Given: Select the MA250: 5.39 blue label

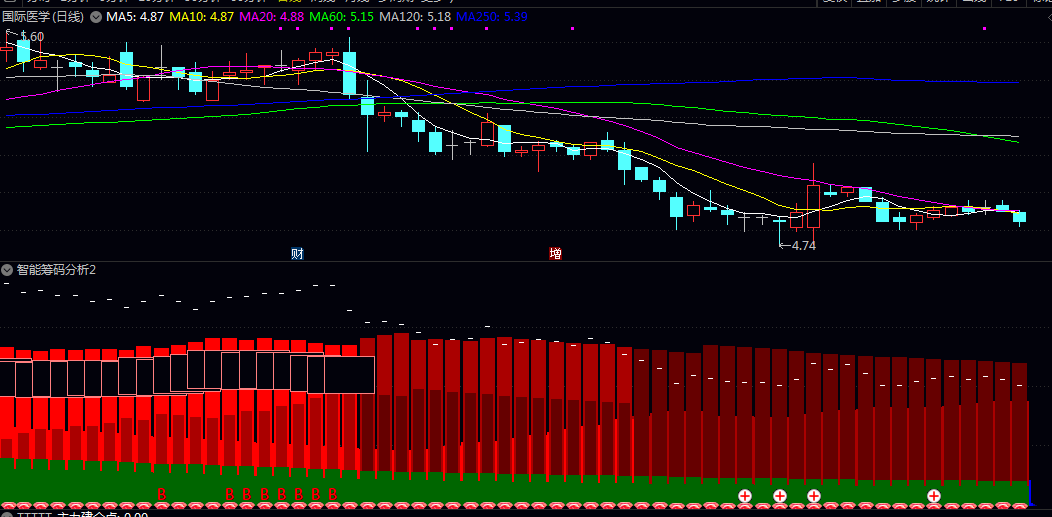Looking at the screenshot, I should 491,17.
